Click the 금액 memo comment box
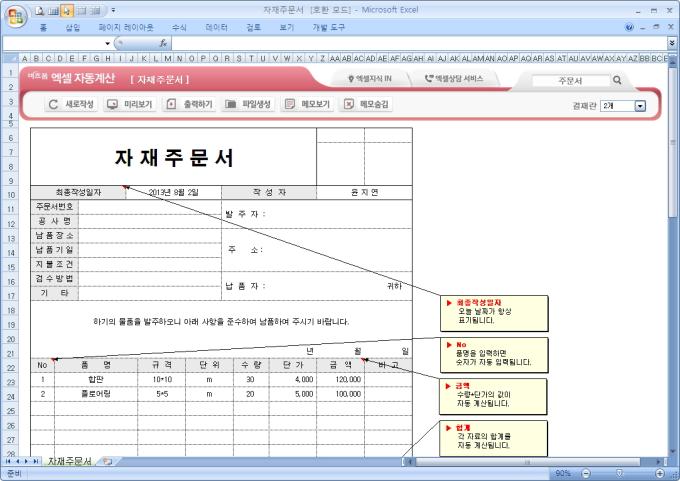 (493, 396)
